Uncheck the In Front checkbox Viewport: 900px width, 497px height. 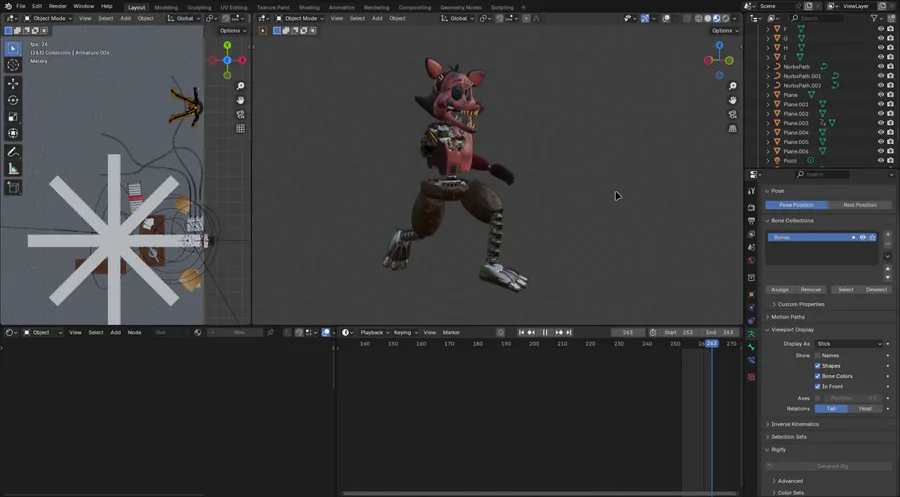817,387
